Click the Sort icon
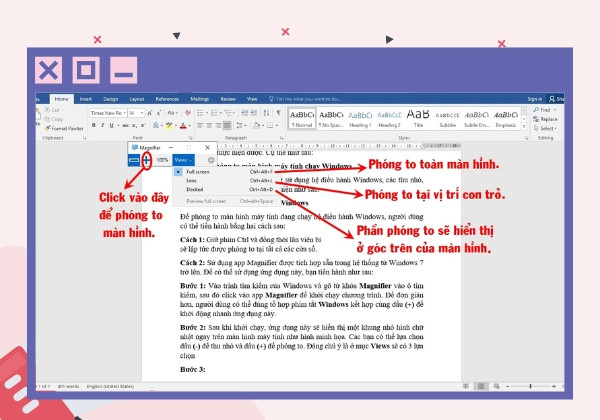Image resolution: width=600 pixels, height=420 pixels. (x=266, y=113)
